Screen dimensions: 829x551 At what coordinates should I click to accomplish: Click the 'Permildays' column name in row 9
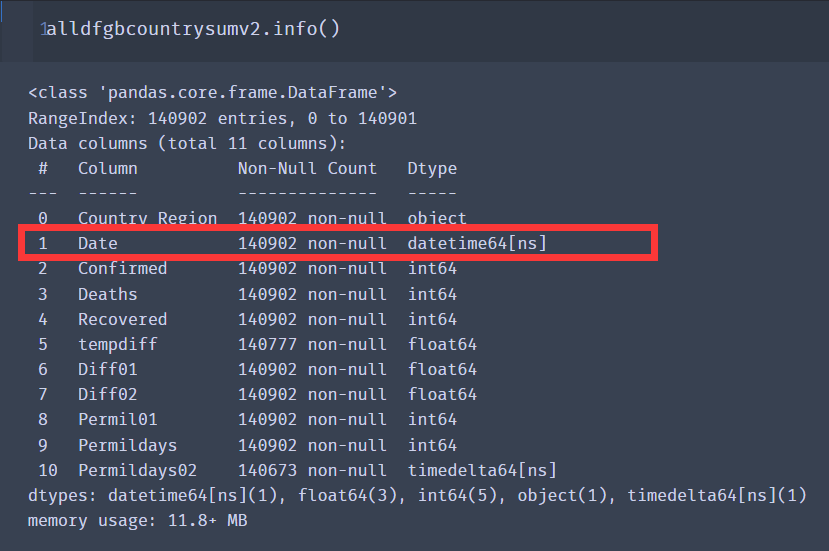click(127, 445)
